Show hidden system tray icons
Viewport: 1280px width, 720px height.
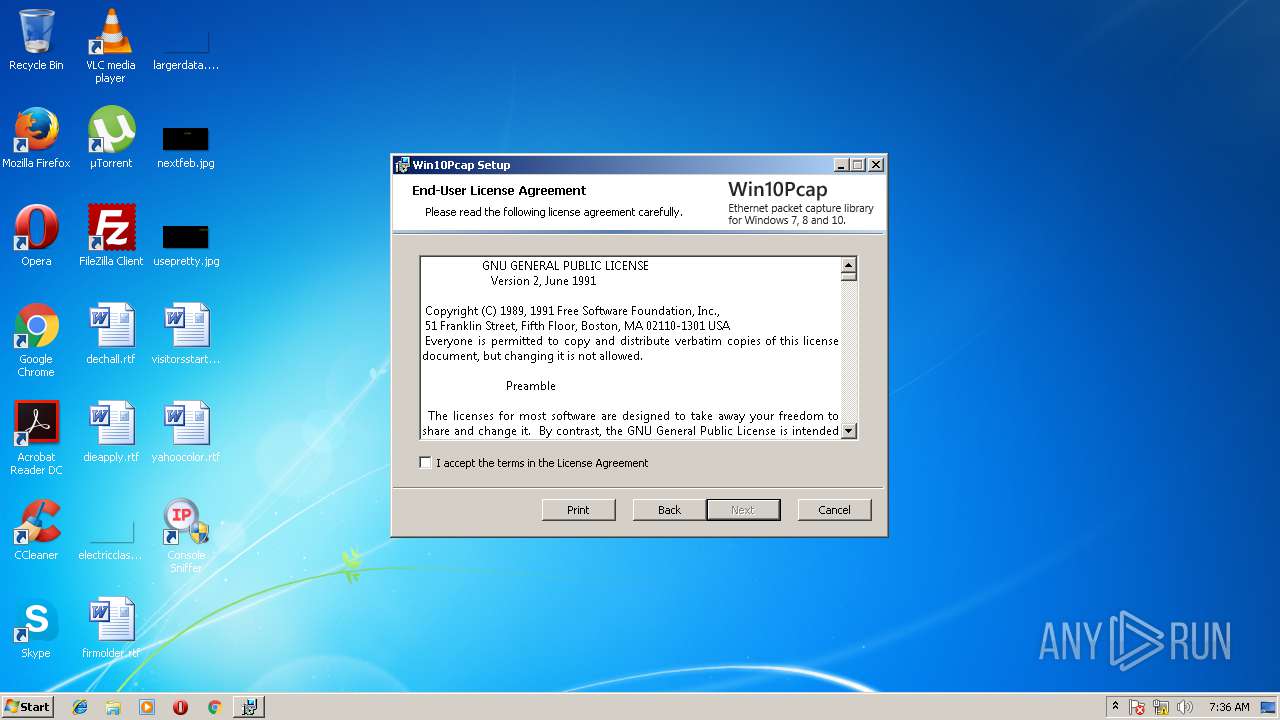[x=1115, y=706]
